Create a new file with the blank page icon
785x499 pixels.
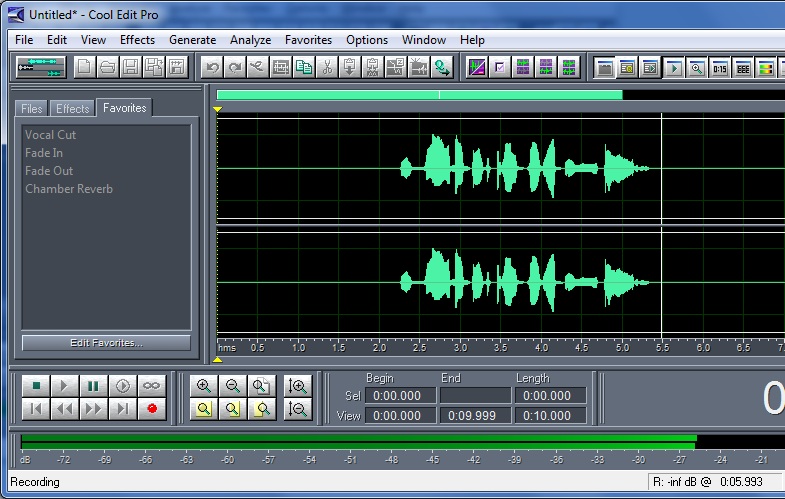point(84,67)
